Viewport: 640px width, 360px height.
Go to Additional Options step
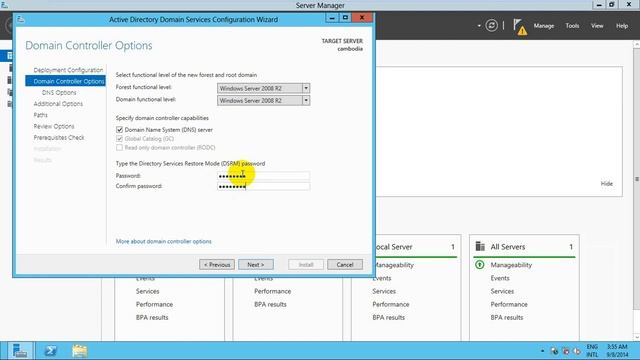click(58, 104)
